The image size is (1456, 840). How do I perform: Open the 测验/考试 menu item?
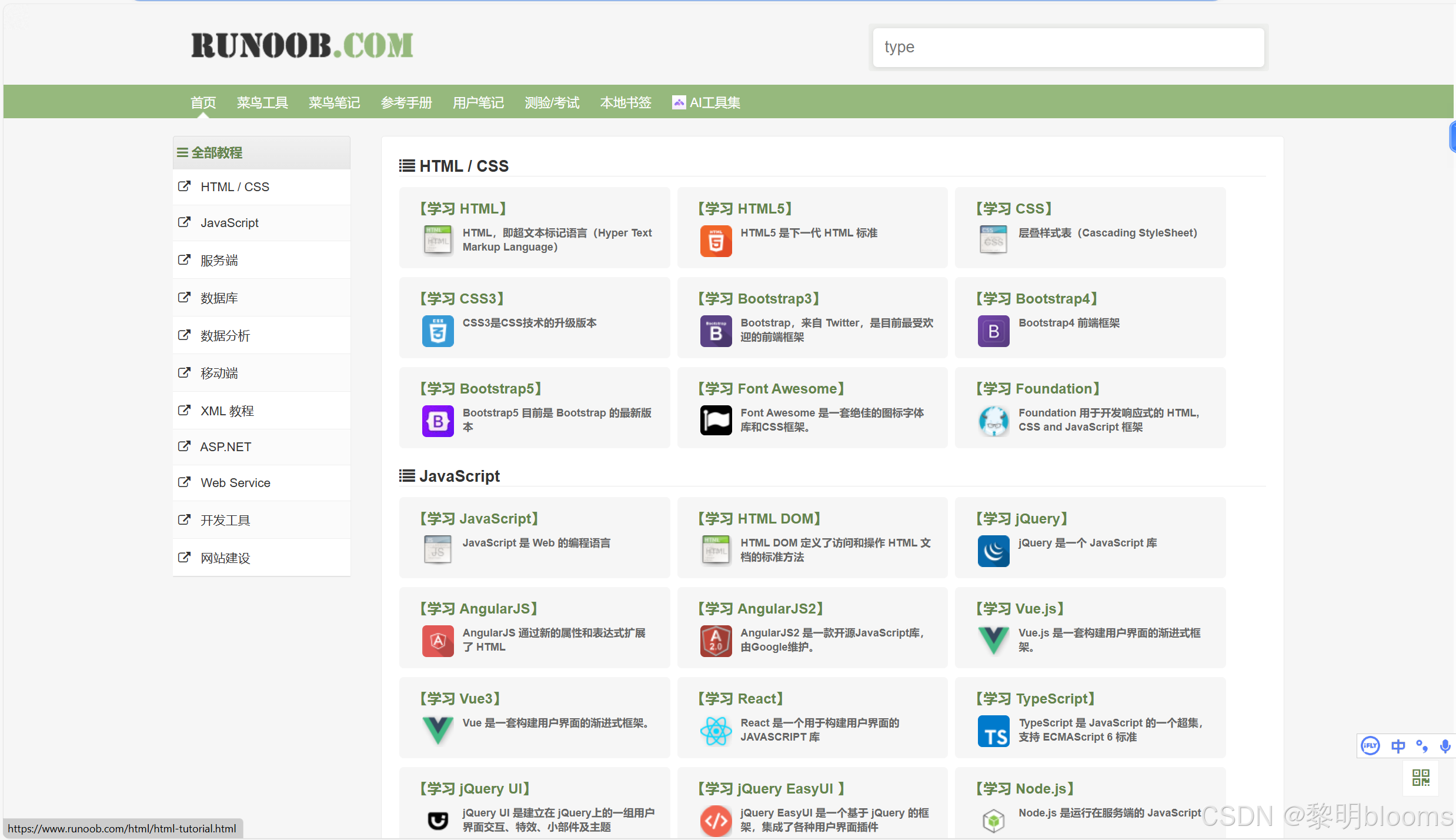click(x=552, y=102)
